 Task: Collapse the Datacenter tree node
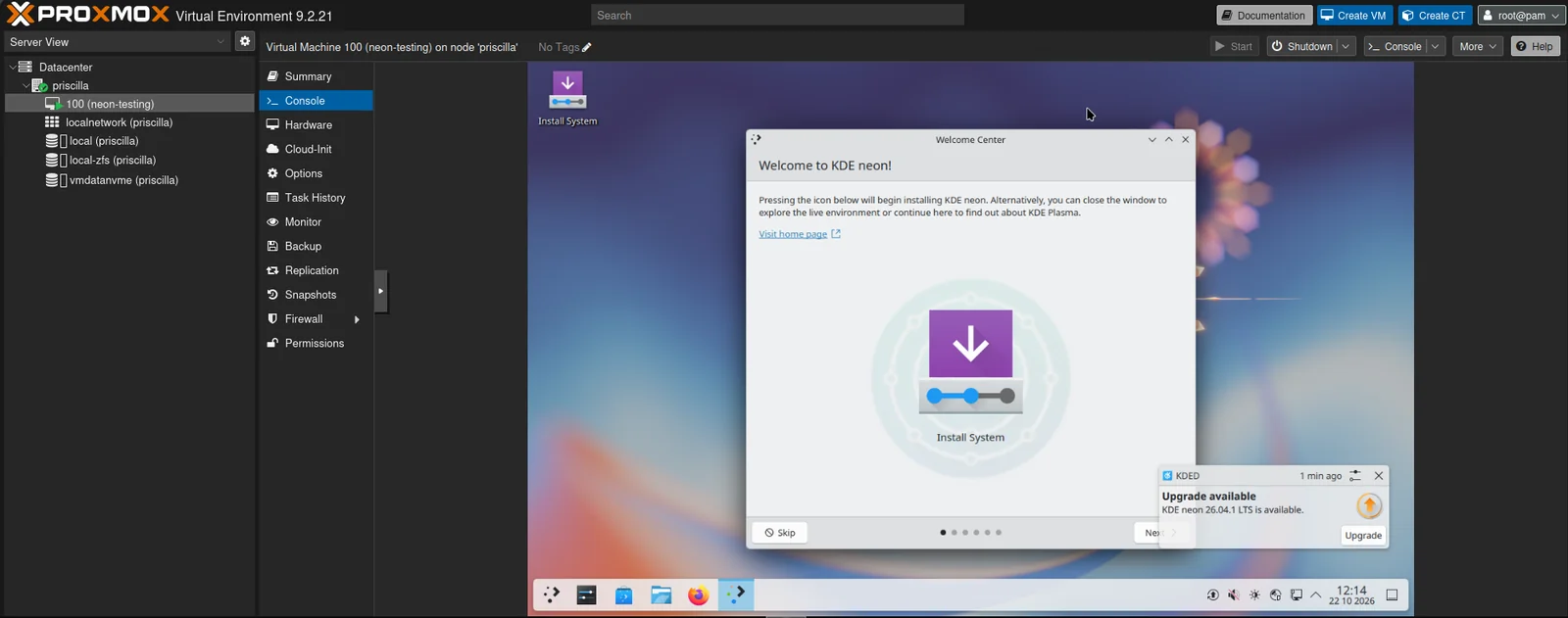click(12, 68)
